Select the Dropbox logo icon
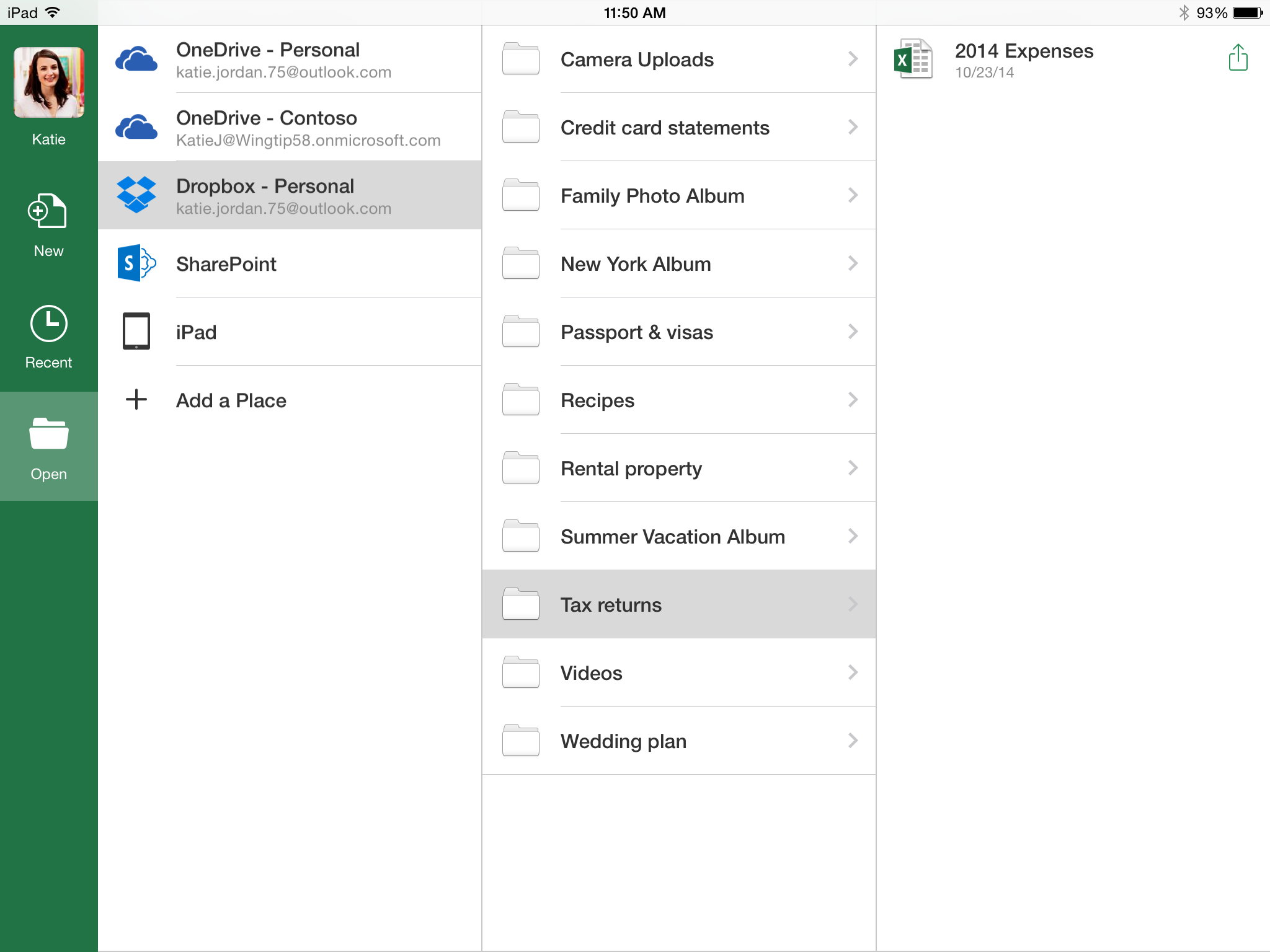The width and height of the screenshot is (1270, 952). [x=136, y=195]
